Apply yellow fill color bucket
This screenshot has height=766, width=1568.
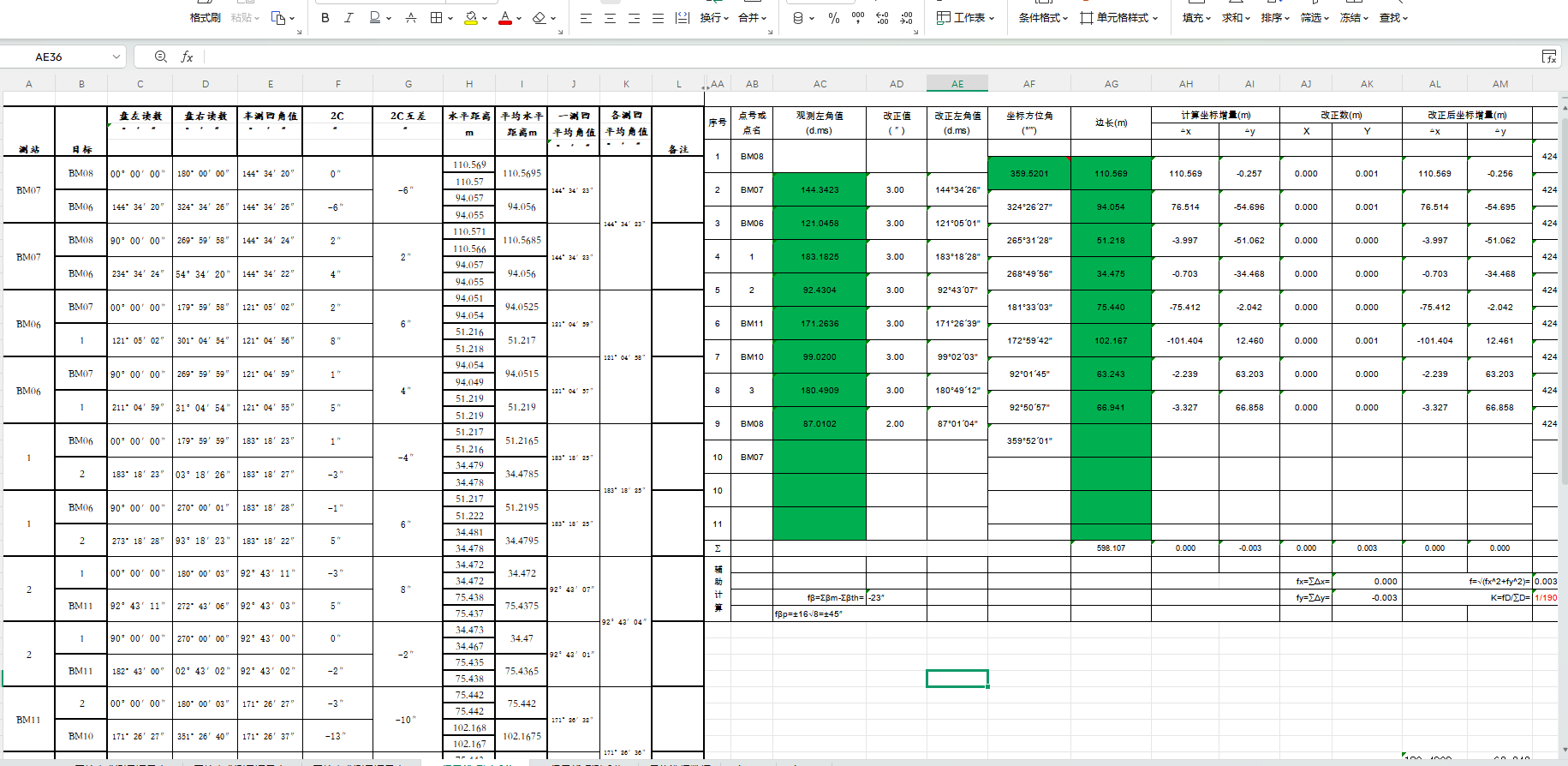point(471,18)
